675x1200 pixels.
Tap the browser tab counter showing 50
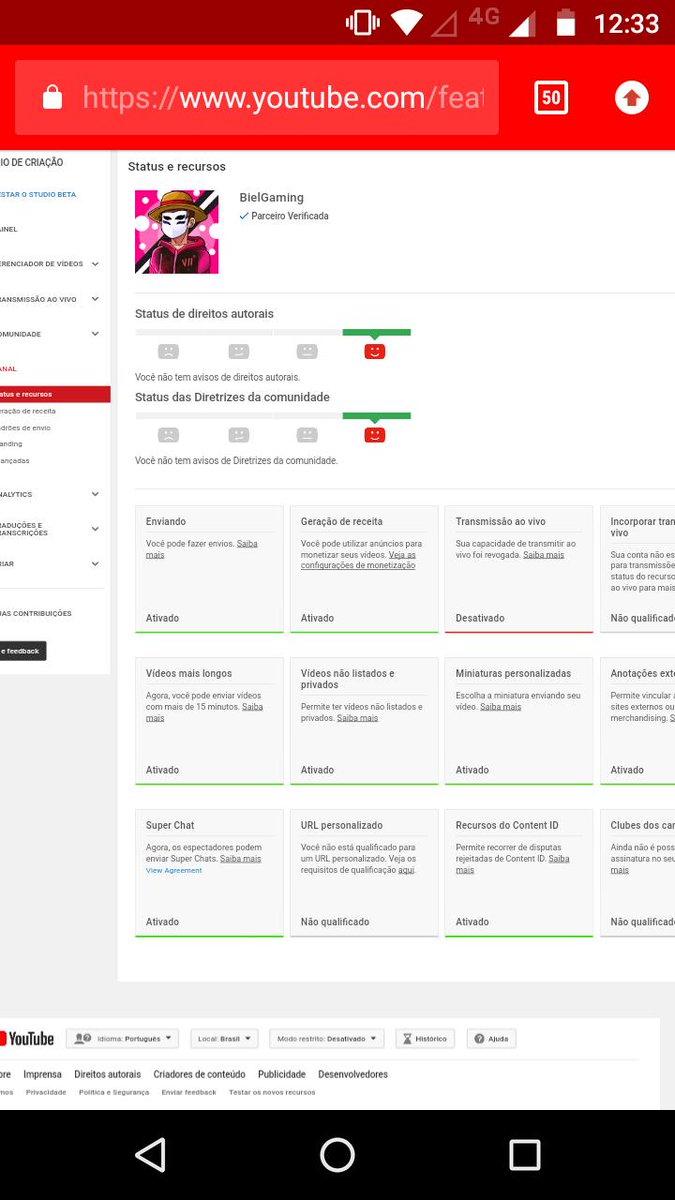[551, 97]
